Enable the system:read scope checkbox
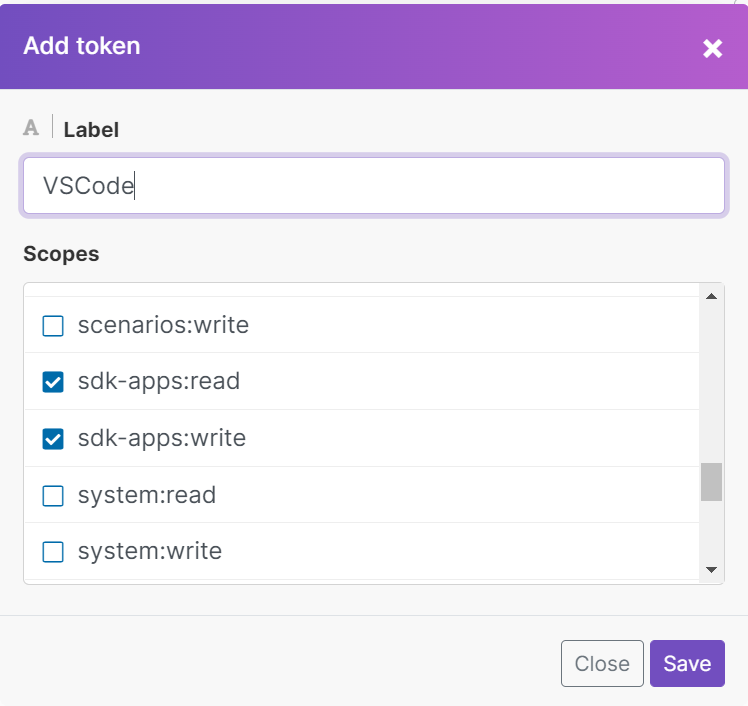The width and height of the screenshot is (748, 706). (53, 496)
